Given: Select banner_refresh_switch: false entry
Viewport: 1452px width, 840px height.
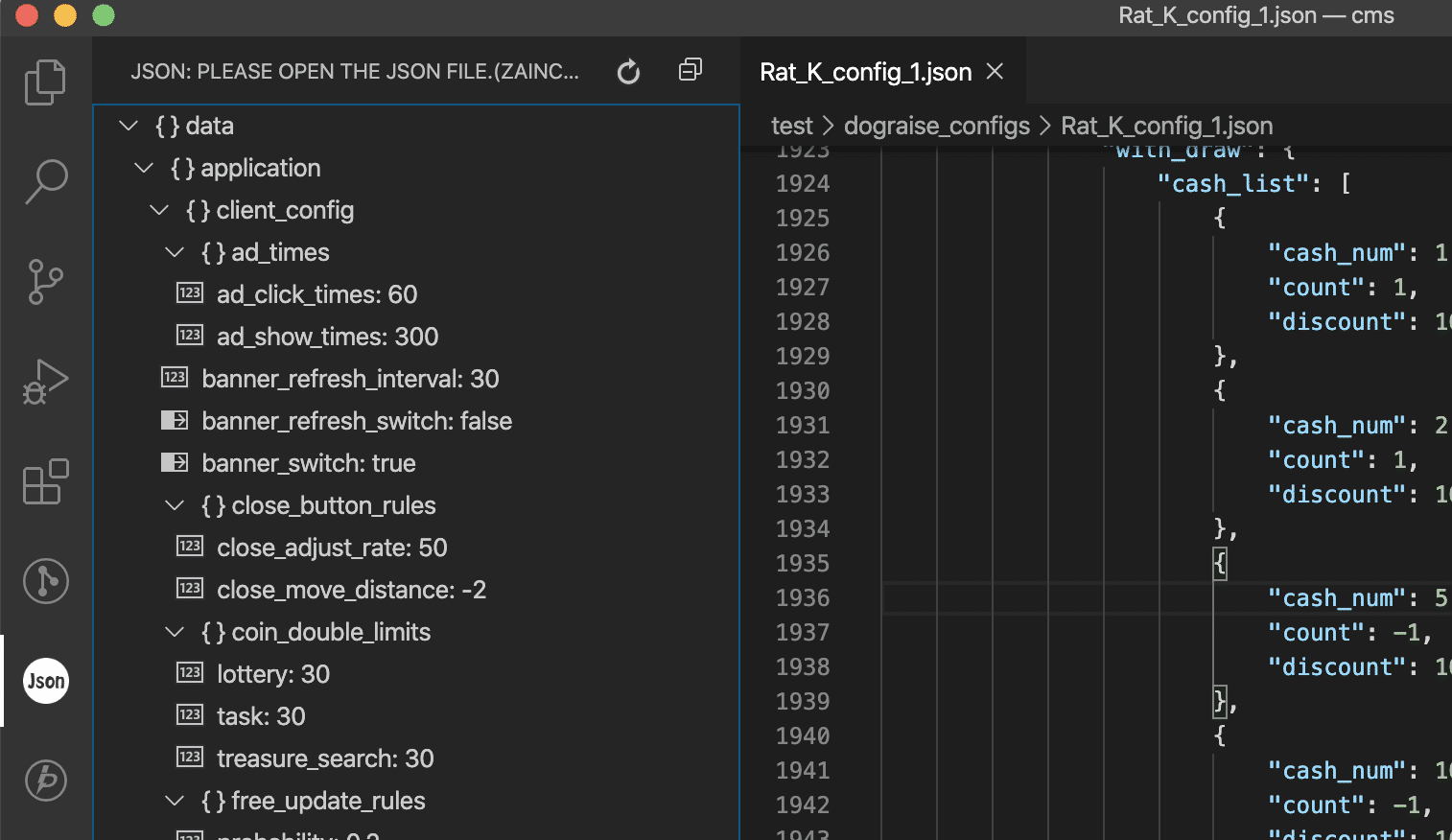Looking at the screenshot, I should click(416, 421).
